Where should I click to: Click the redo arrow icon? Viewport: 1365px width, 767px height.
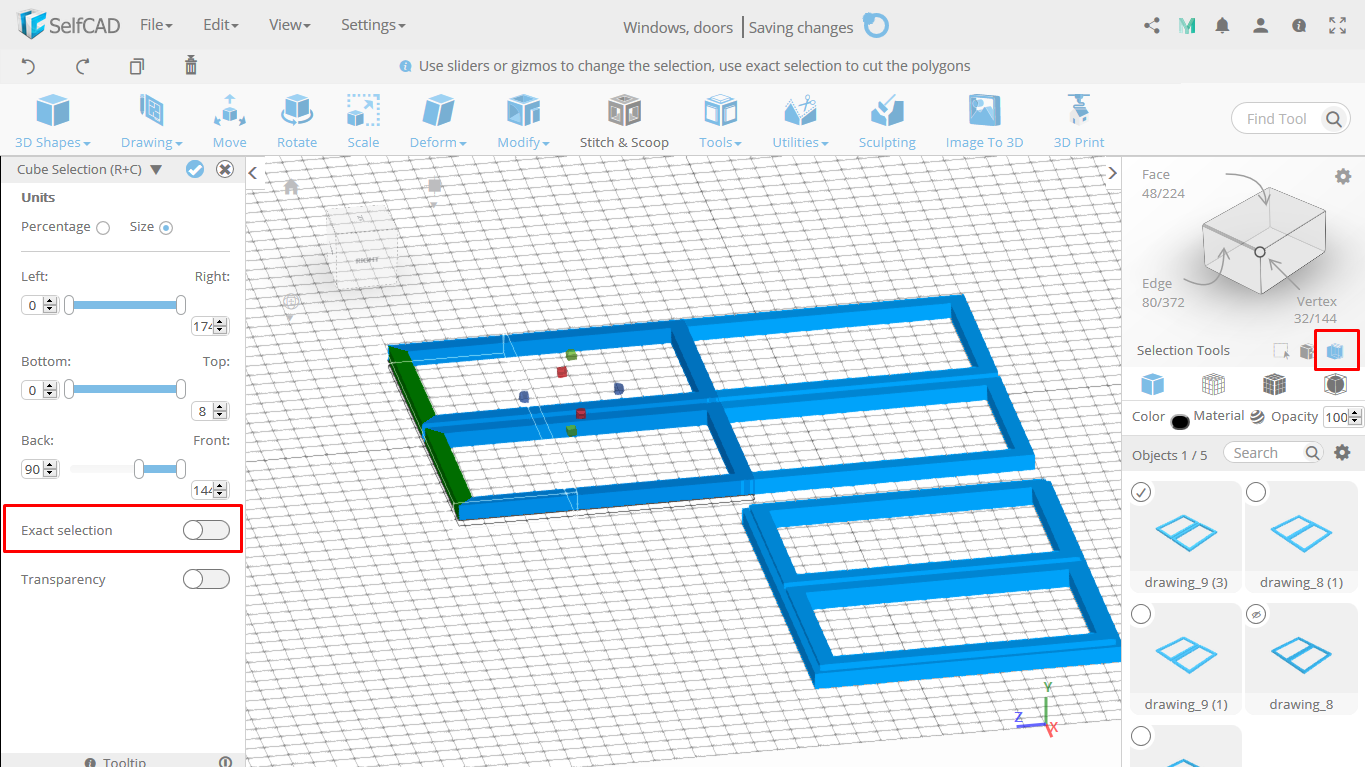click(x=83, y=67)
